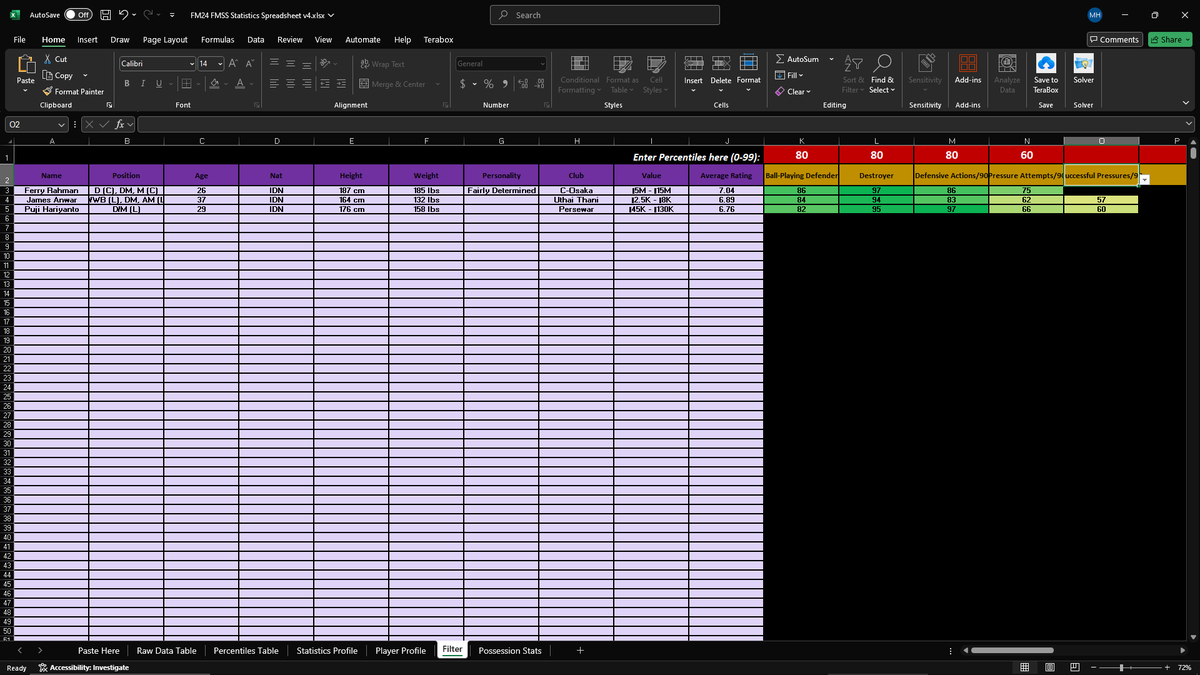1200x675 pixels.
Task: Undo the last action
Action: pos(121,15)
